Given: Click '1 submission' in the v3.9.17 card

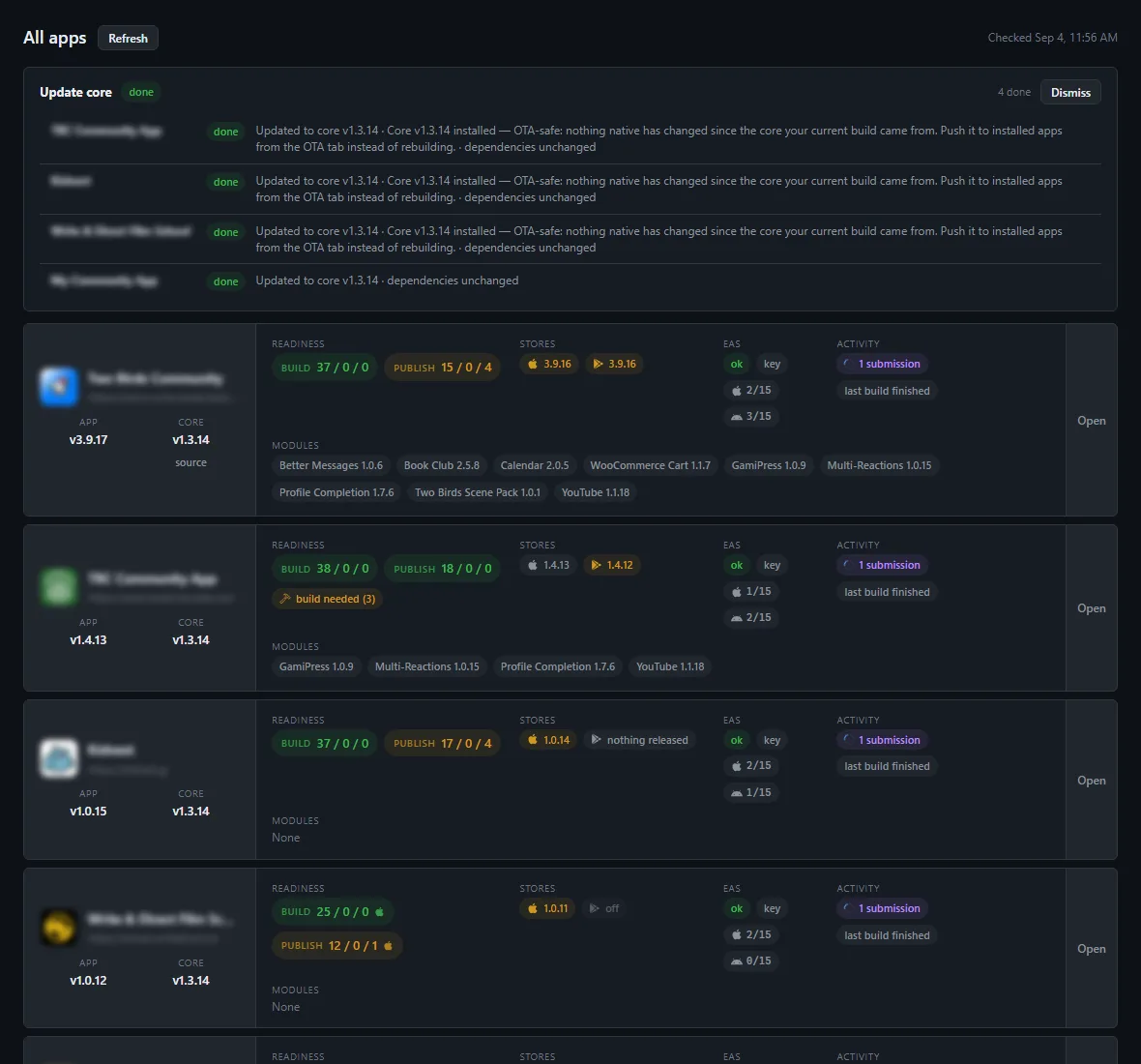Looking at the screenshot, I should pyautogui.click(x=882, y=364).
